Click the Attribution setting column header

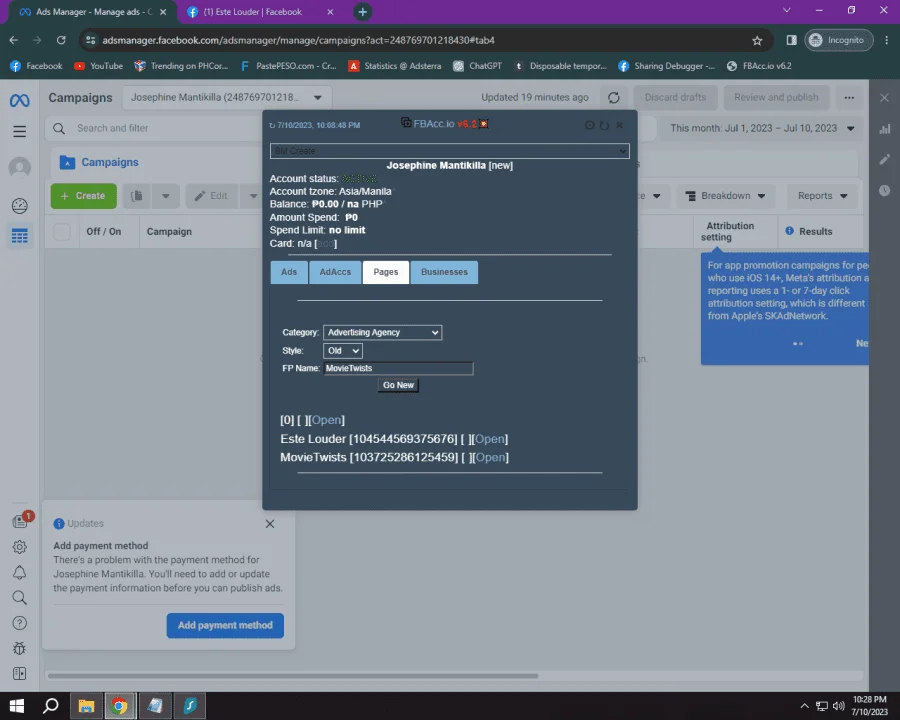(729, 231)
